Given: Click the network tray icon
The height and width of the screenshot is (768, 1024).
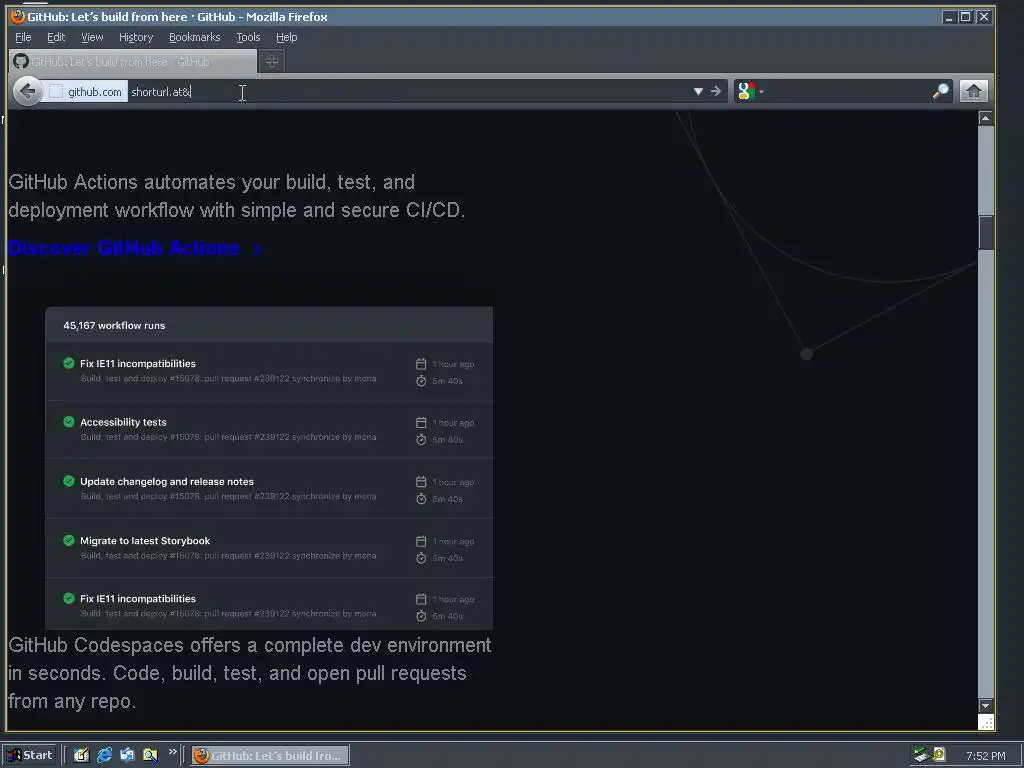Looking at the screenshot, I should (921, 756).
